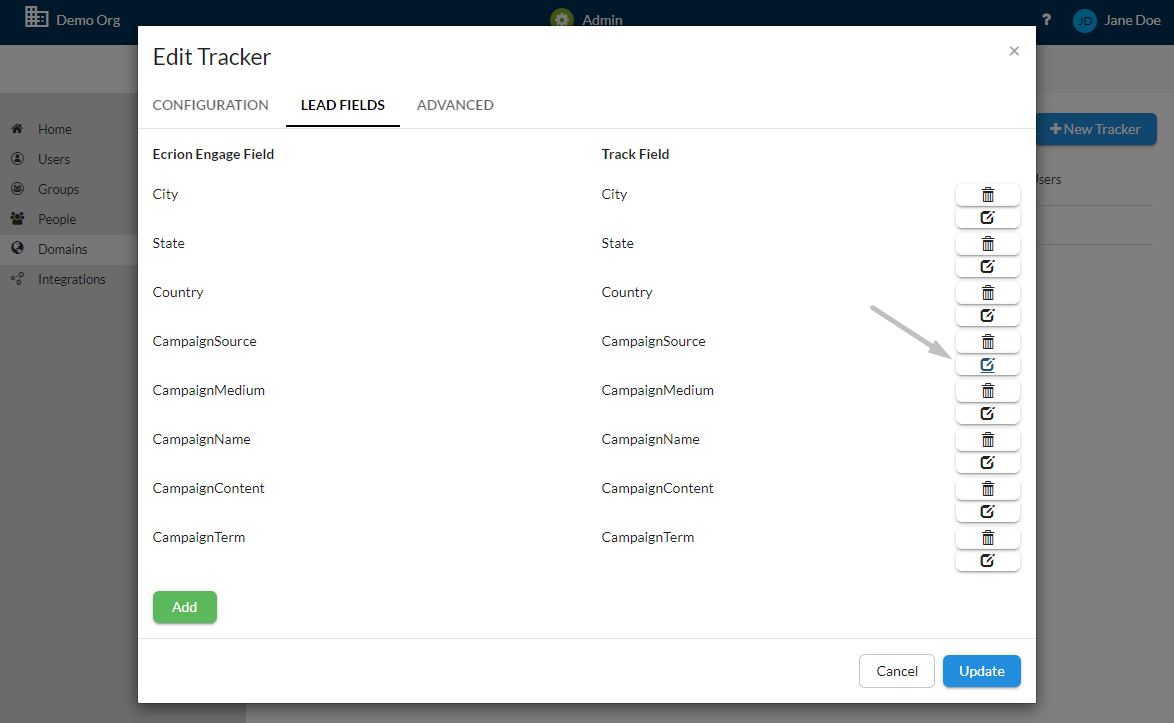Select City under Ecrion Engage Field
This screenshot has width=1174, height=723.
[x=165, y=195]
